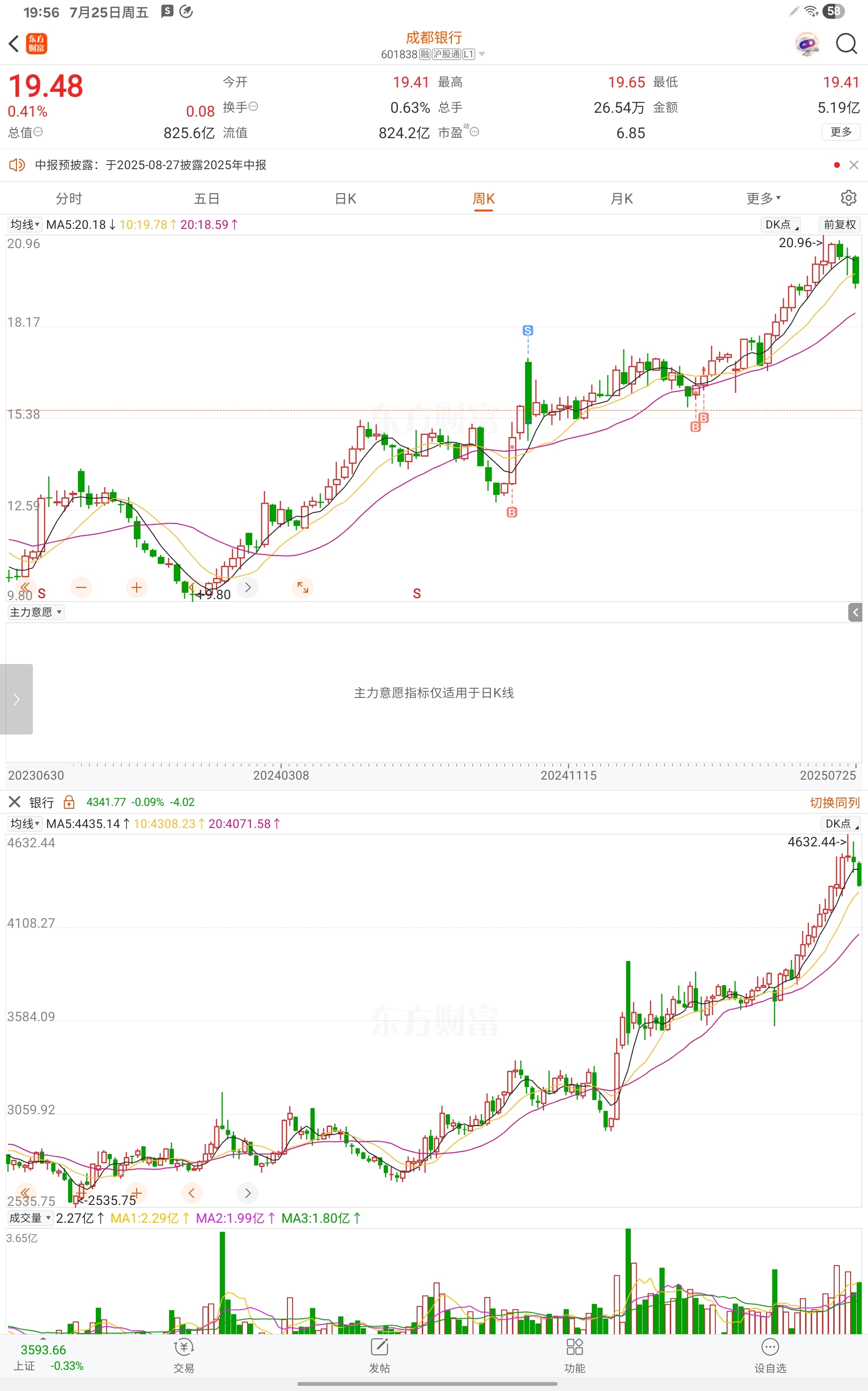Open the 成交量 indicator dropdown
868x1391 pixels.
(x=31, y=1218)
